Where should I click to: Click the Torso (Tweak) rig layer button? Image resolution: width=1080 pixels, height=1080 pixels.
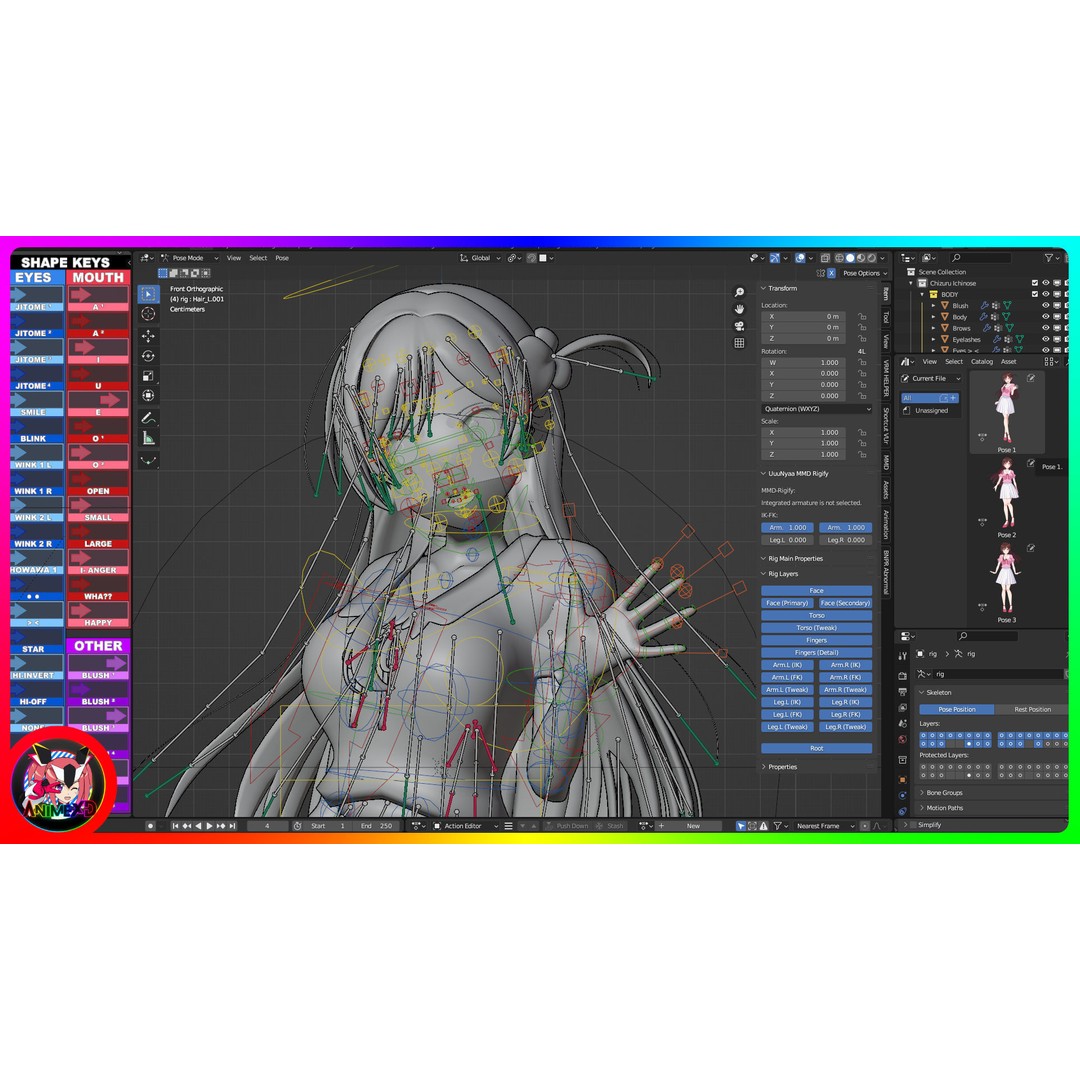[x=816, y=628]
